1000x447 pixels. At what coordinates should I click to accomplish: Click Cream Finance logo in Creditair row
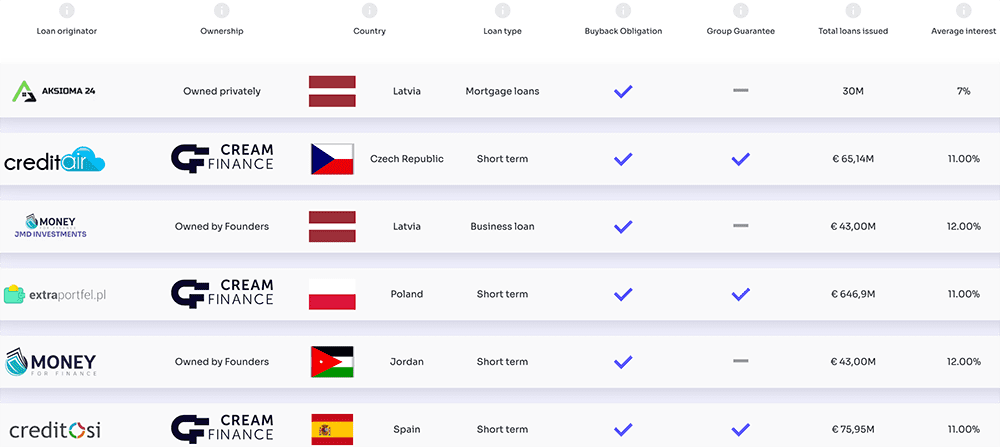point(222,159)
